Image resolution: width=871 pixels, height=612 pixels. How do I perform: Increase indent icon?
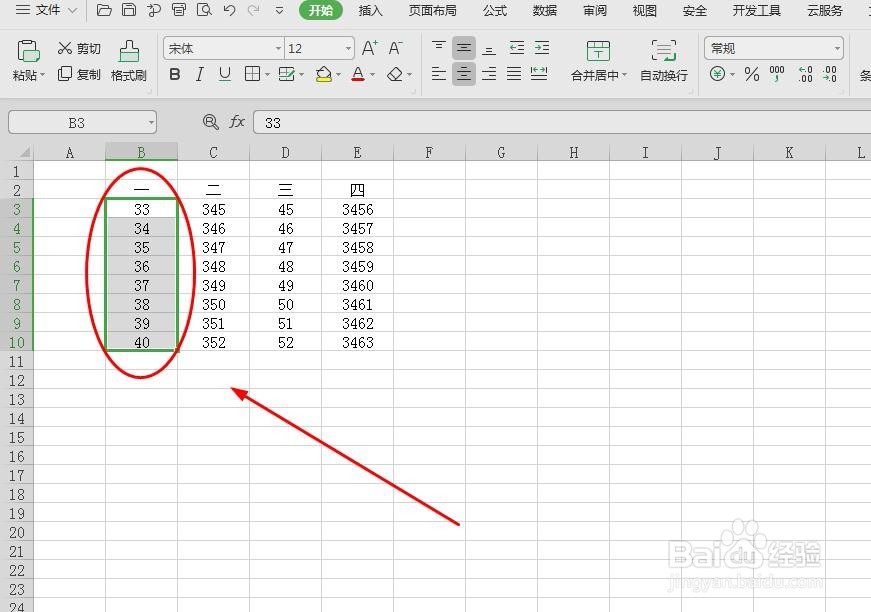click(542, 48)
